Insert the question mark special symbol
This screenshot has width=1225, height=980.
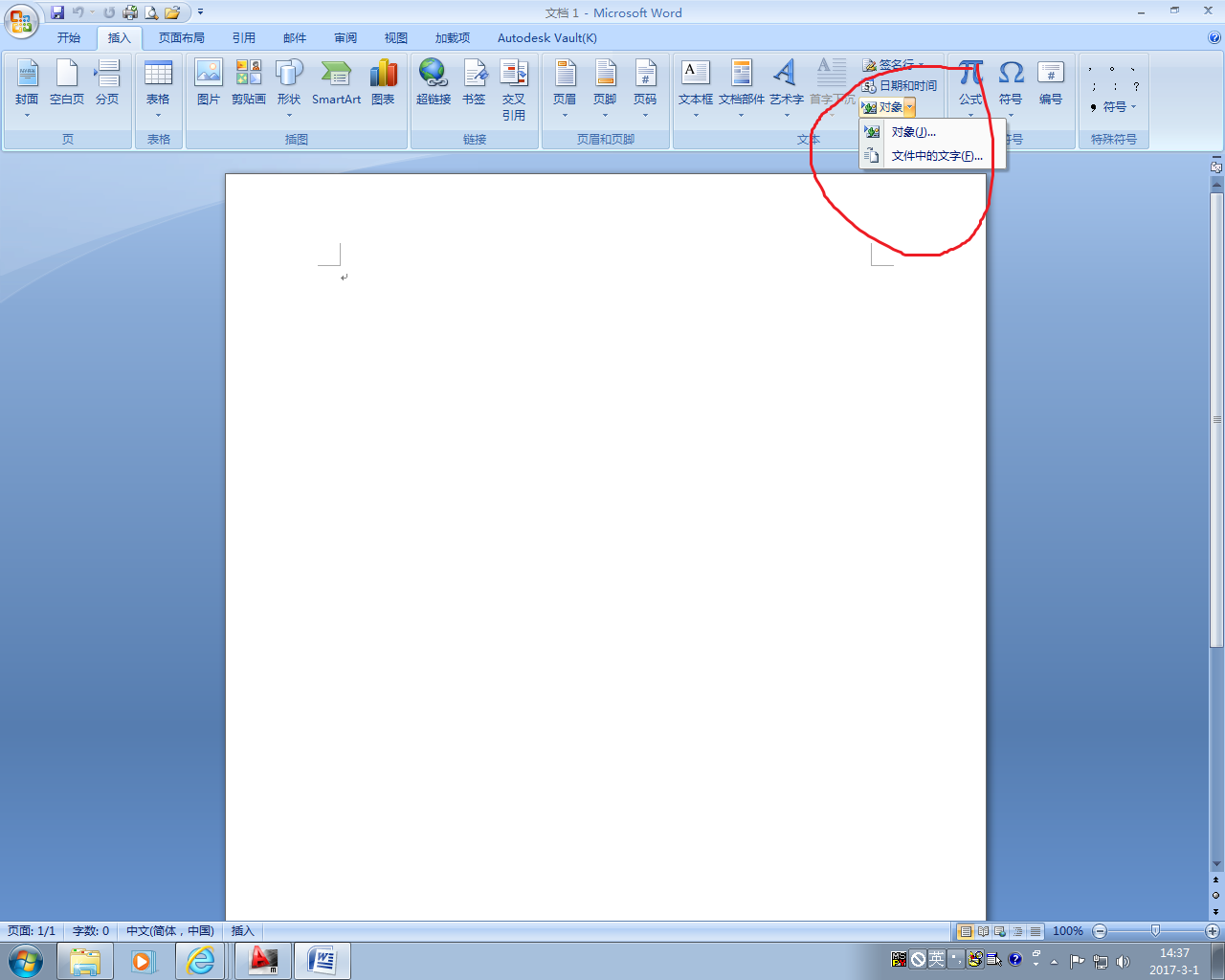tap(1136, 86)
